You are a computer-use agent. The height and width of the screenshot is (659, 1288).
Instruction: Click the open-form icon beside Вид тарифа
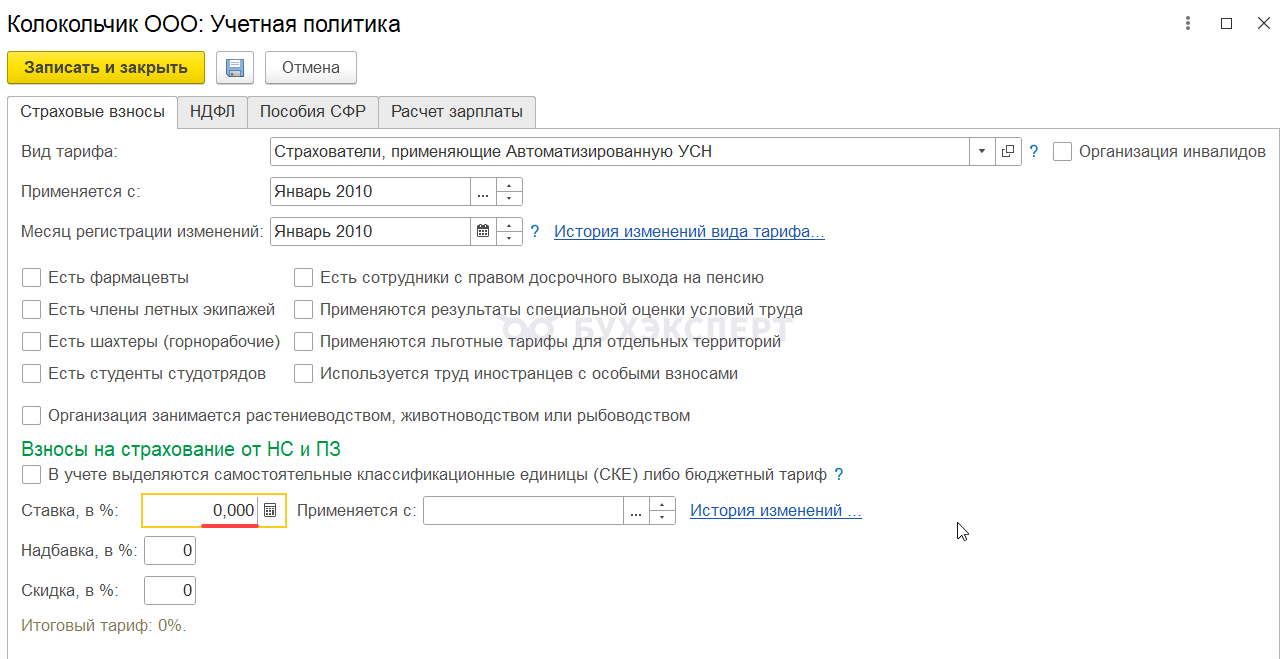1008,152
